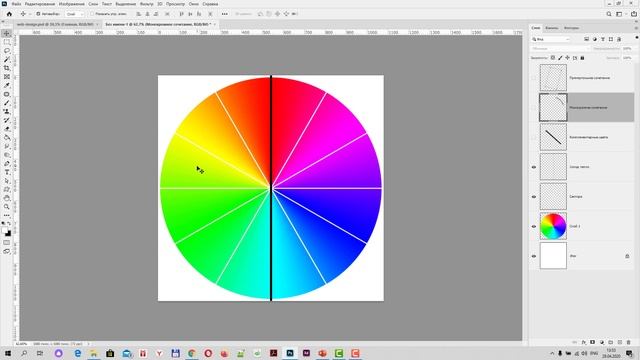Show the selected 'Монохромное сочетание' layer visibility
Viewport: 640px width, 360px height.
click(533, 107)
